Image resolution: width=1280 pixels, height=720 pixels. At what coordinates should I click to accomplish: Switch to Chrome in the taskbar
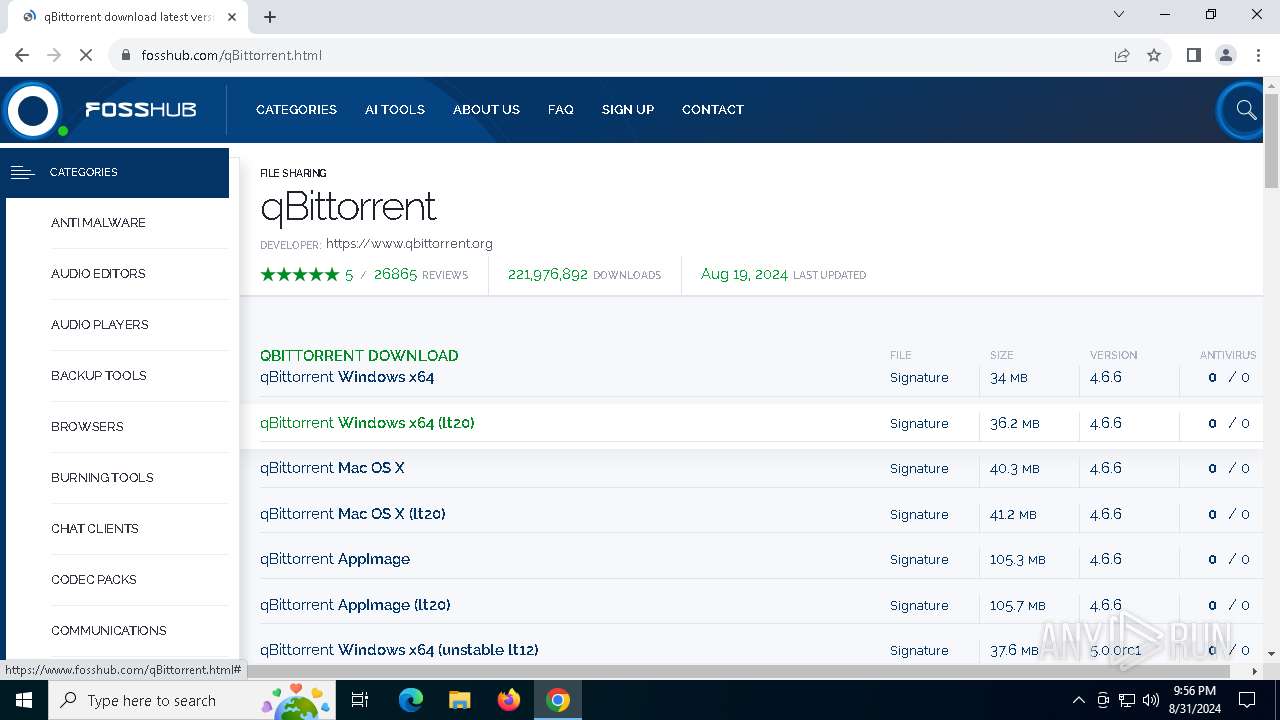point(558,700)
